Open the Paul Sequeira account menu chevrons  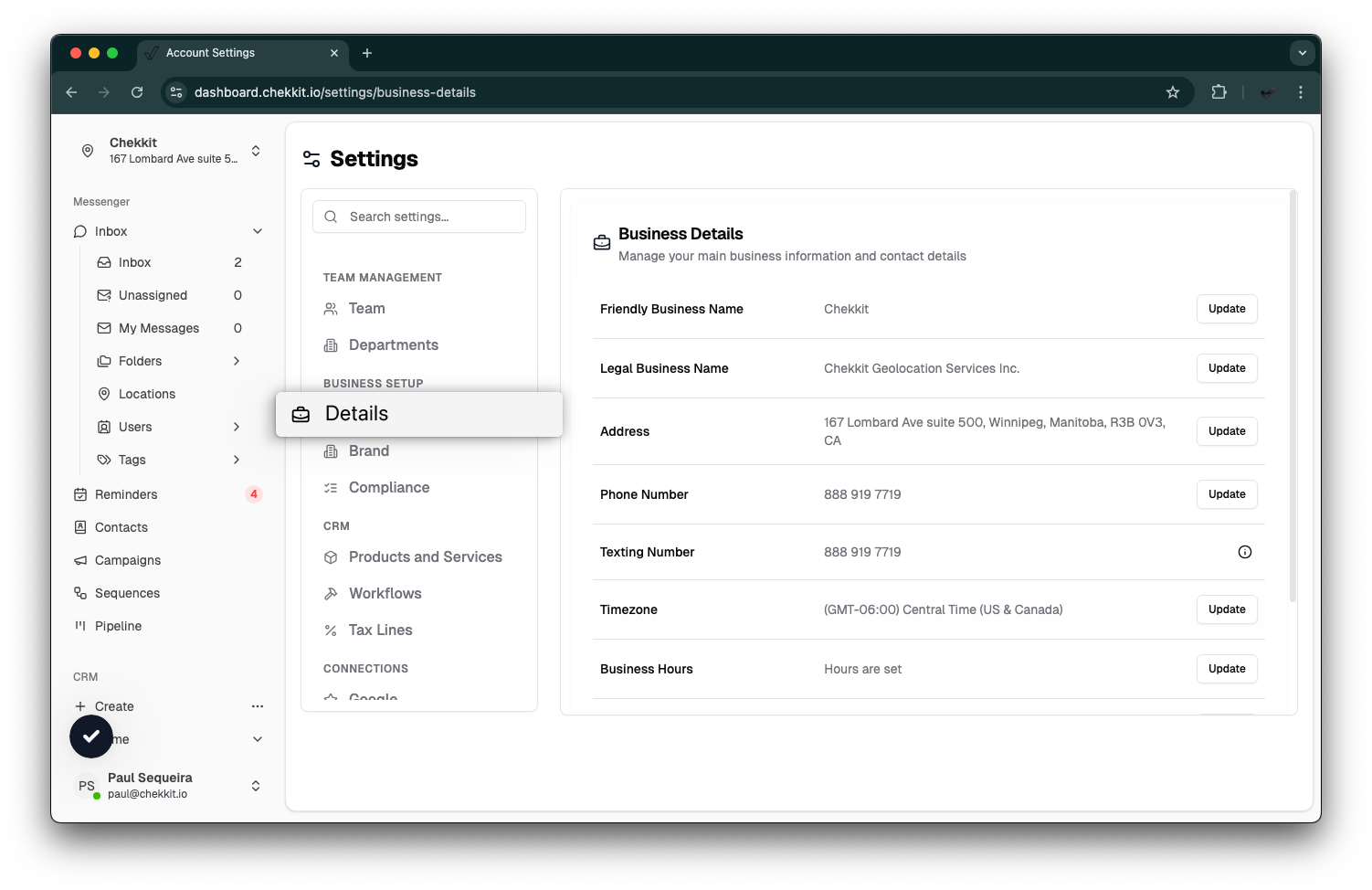256,786
